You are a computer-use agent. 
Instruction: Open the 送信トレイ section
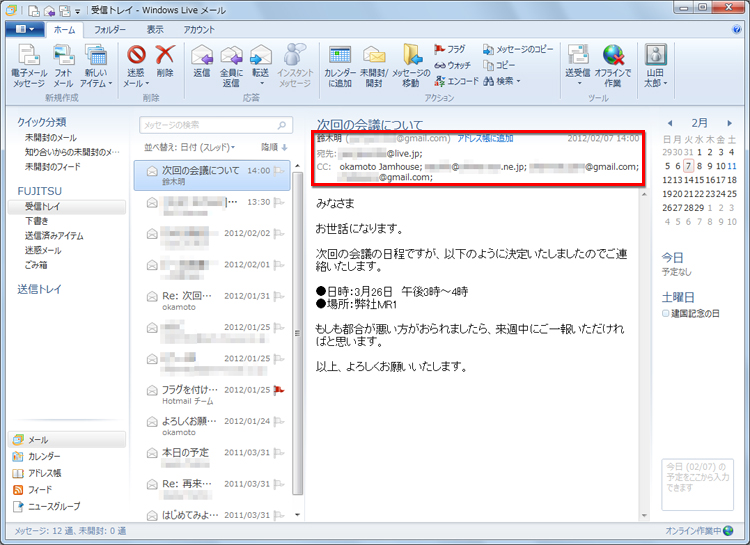coord(39,289)
